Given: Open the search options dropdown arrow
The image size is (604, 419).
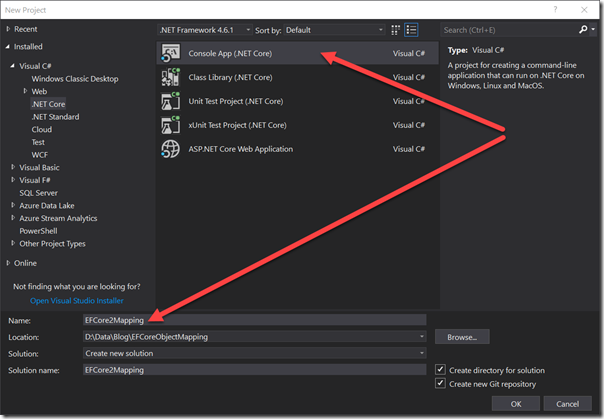Looking at the screenshot, I should pos(593,30).
